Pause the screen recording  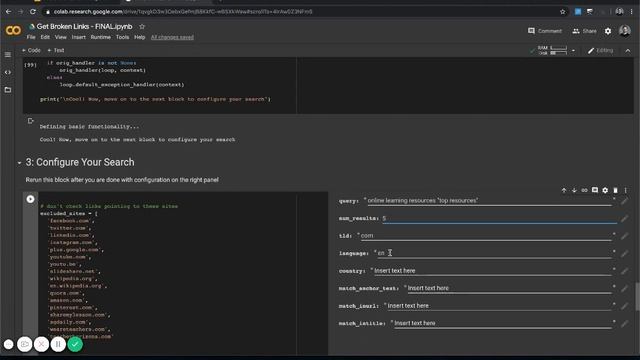[58, 344]
